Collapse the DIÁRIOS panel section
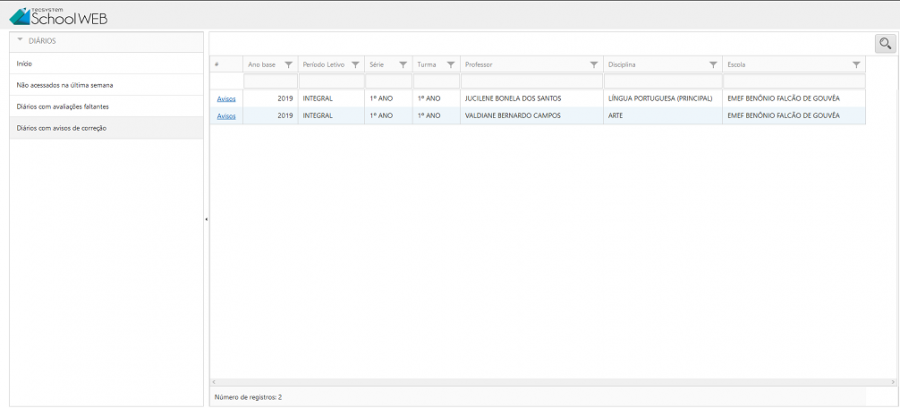Screen dimensions: 900x408 pyautogui.click(x=20, y=41)
